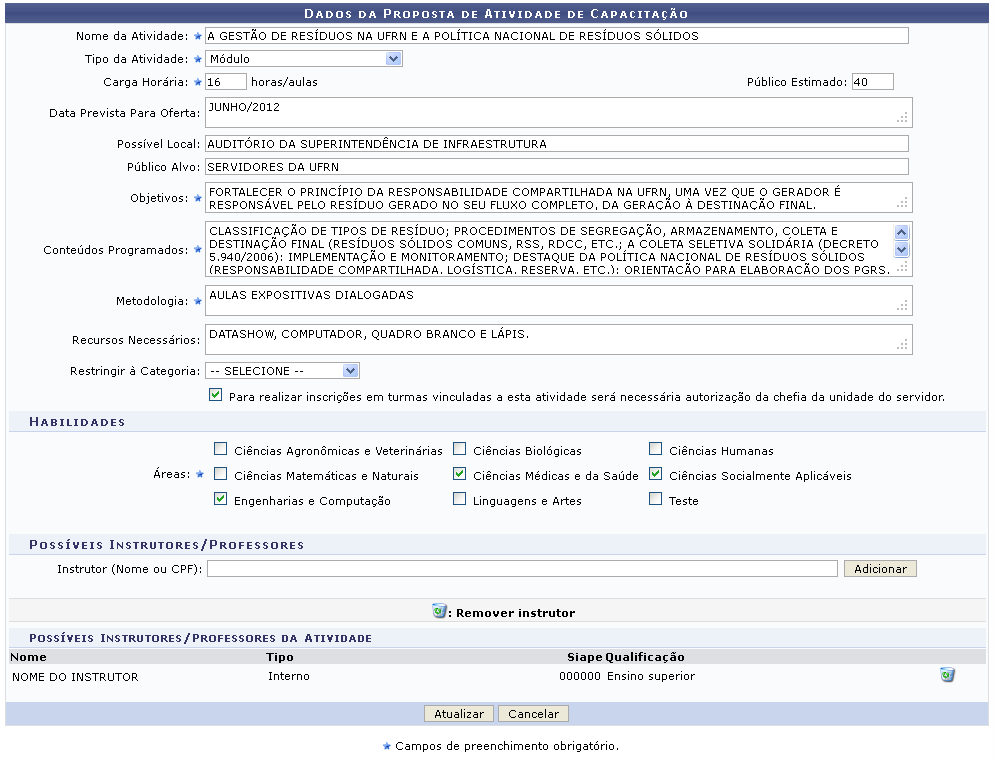995x765 pixels.
Task: Focus the Instrutor name or CPF field
Action: click(x=522, y=569)
